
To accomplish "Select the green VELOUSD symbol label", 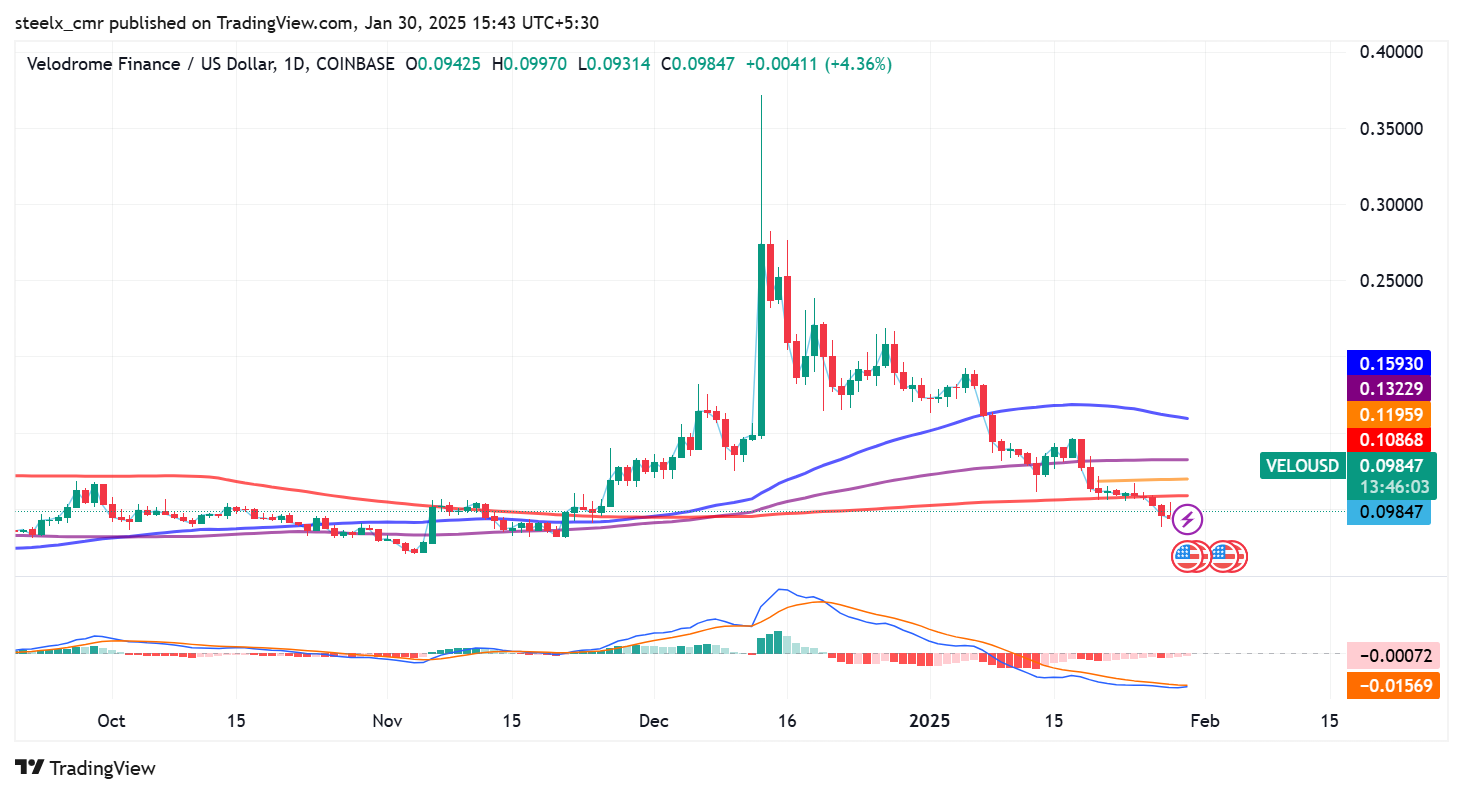I will click(1302, 465).
